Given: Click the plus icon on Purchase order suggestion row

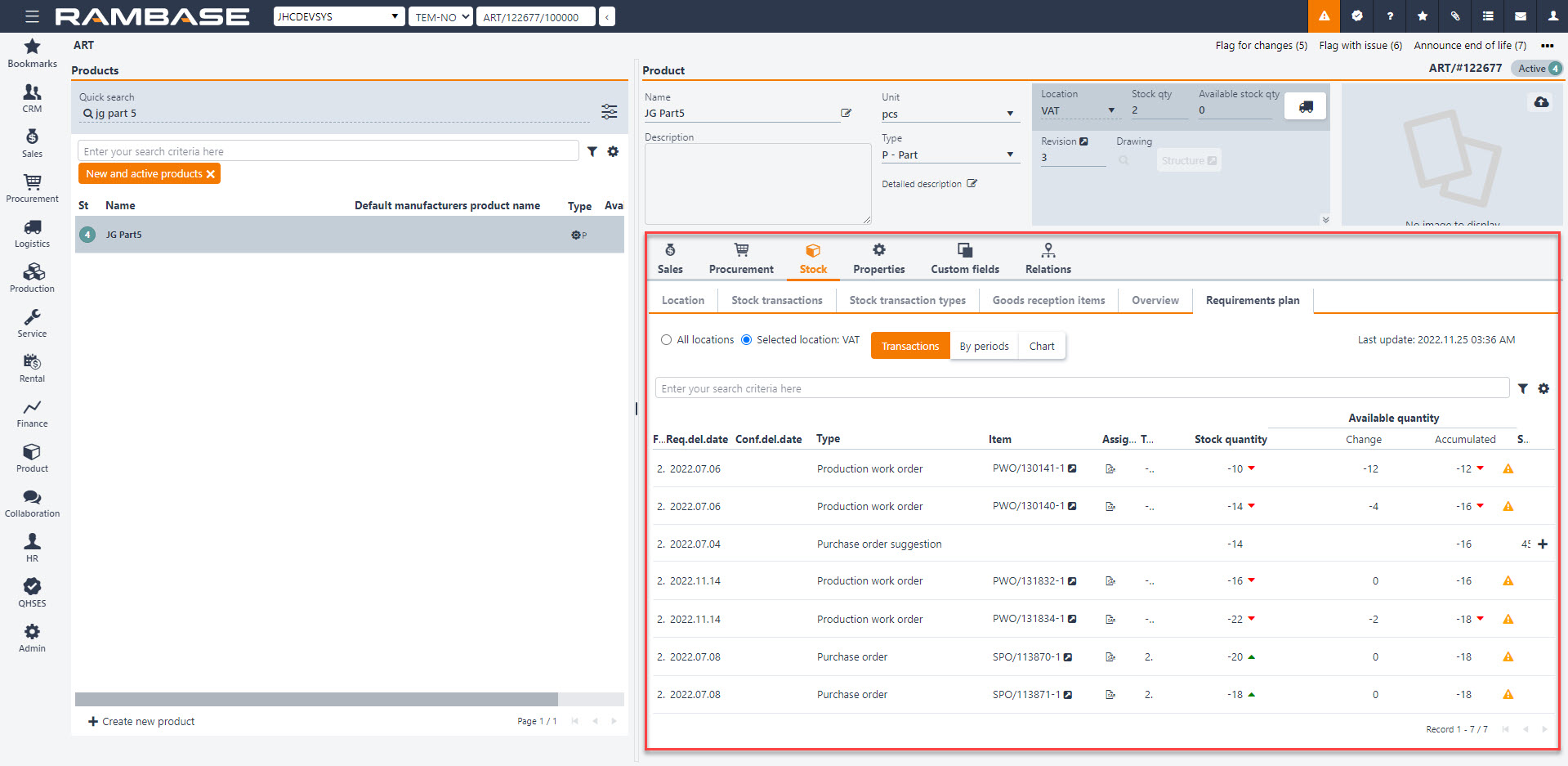Looking at the screenshot, I should point(1543,544).
